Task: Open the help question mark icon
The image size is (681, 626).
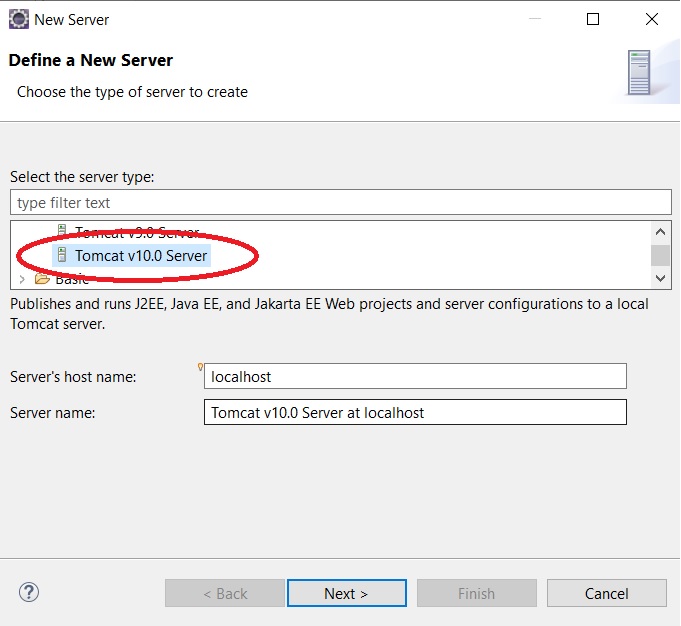Action: [x=29, y=592]
